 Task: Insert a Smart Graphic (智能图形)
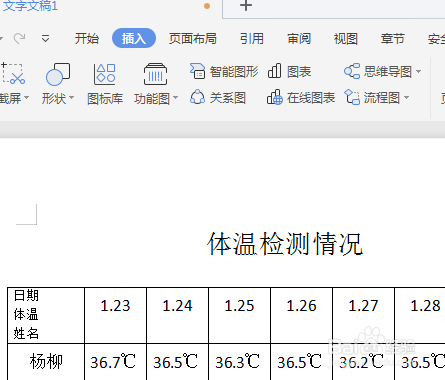(224, 71)
